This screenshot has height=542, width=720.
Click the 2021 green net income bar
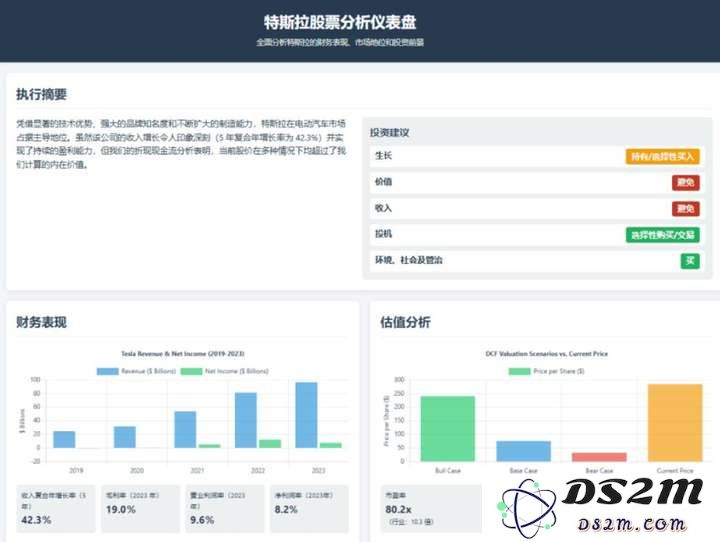coord(209,446)
